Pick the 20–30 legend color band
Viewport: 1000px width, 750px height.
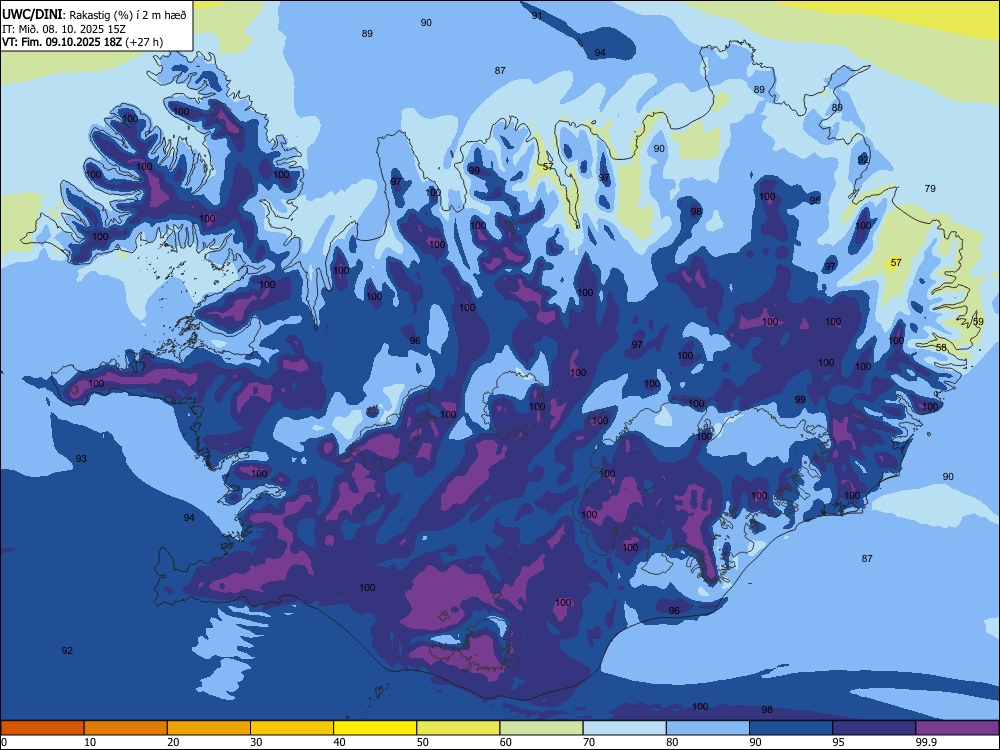(x=209, y=728)
